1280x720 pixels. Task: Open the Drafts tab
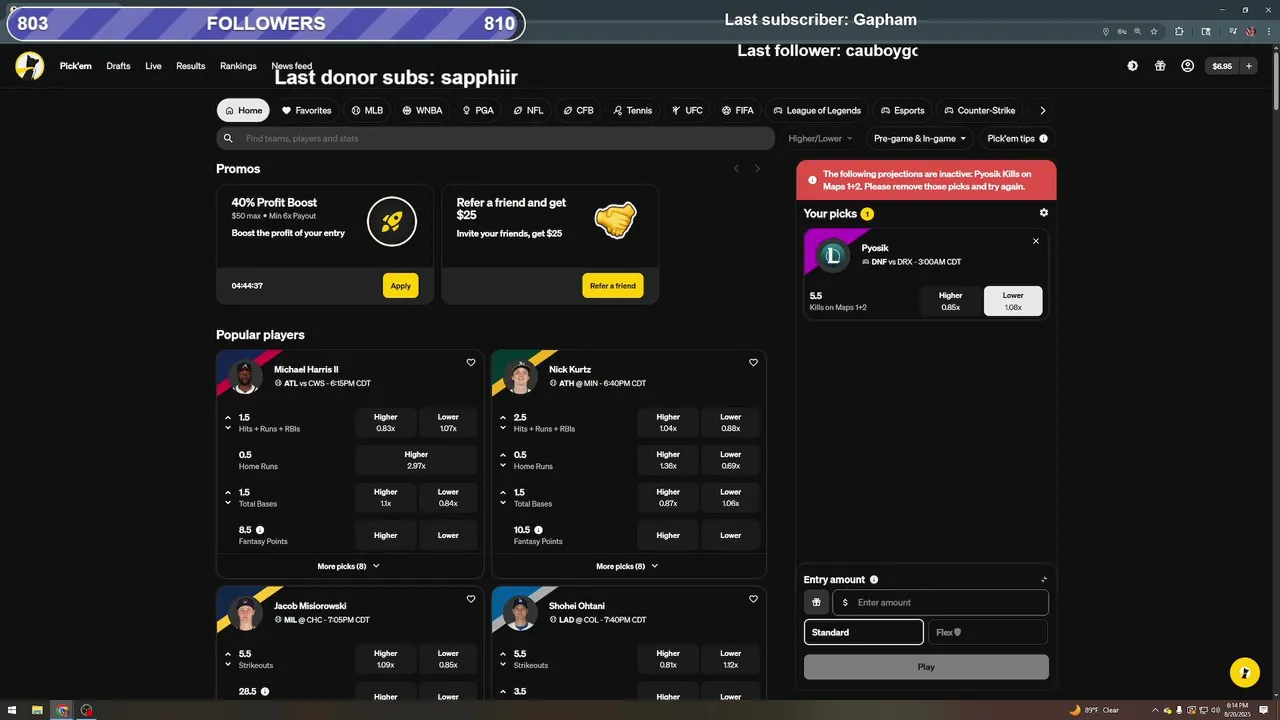tap(118, 66)
